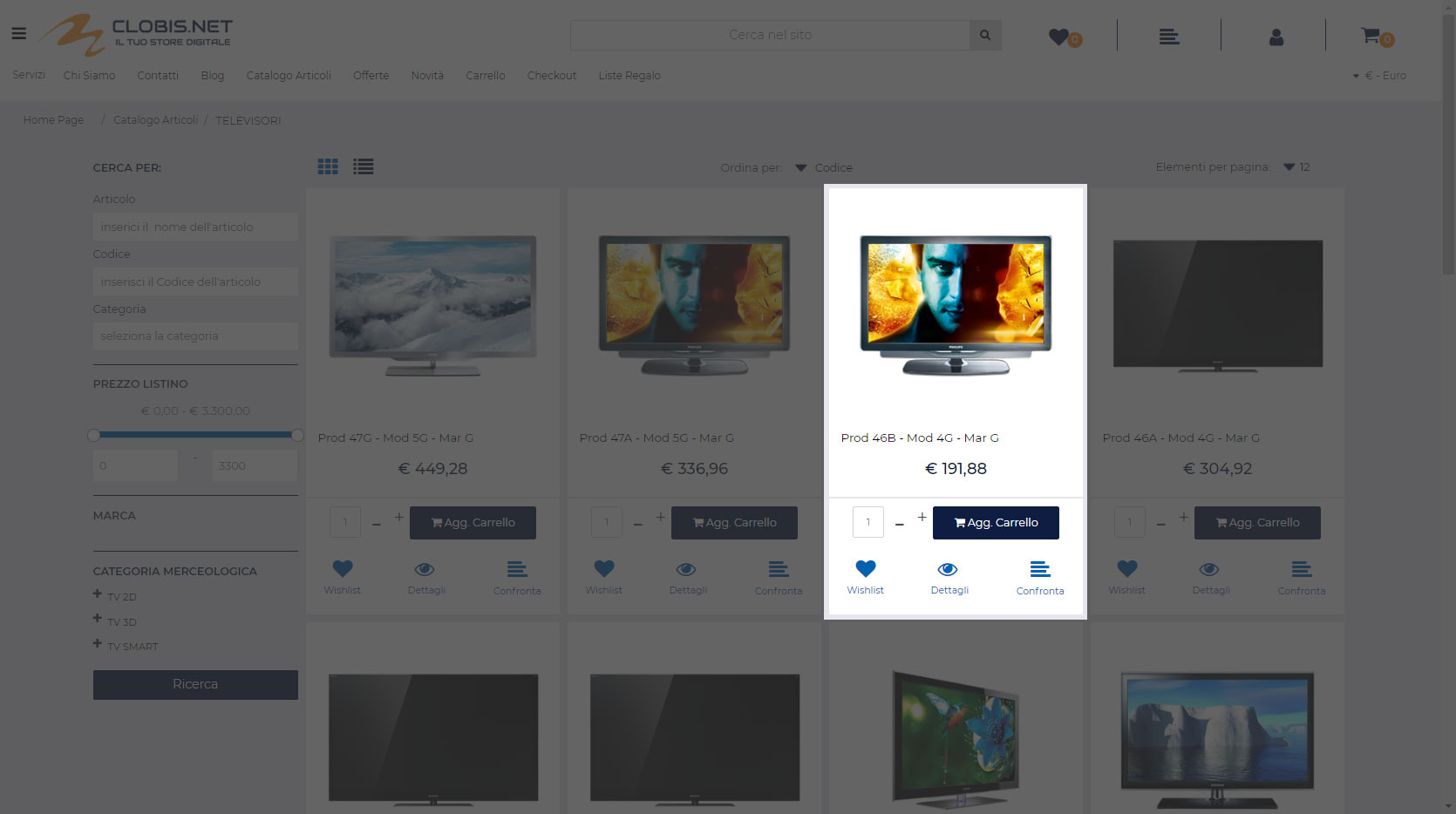The height and width of the screenshot is (814, 1456).
Task: Click Agg. Carrello for Prod 46B
Action: [996, 523]
